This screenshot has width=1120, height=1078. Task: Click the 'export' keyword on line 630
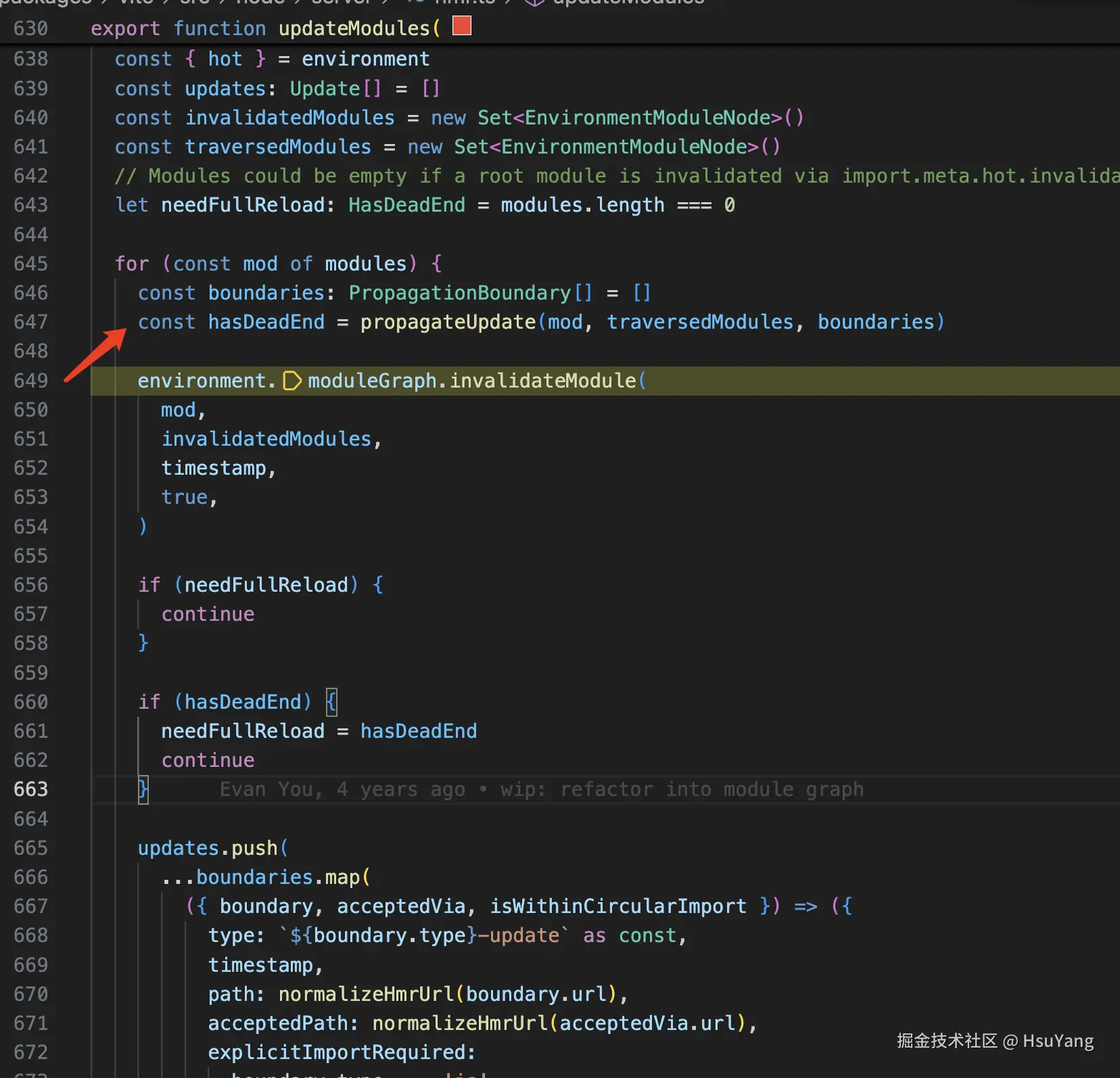tap(126, 28)
